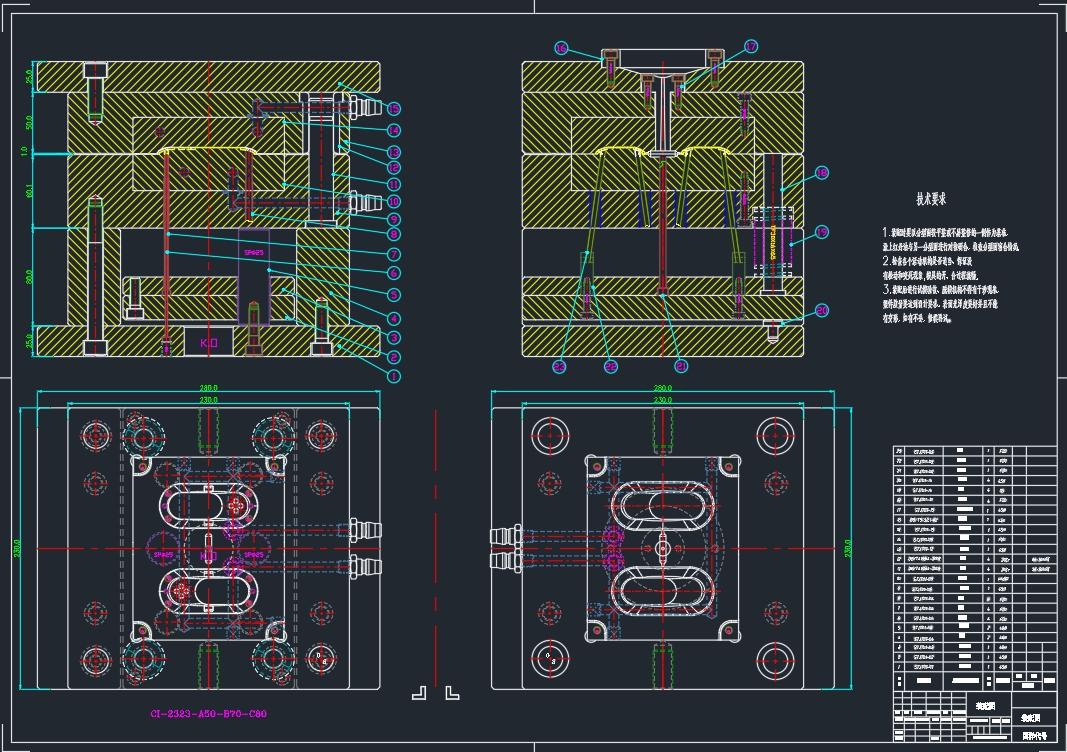
Task: Pick part callout balloon 4
Action: point(393,318)
